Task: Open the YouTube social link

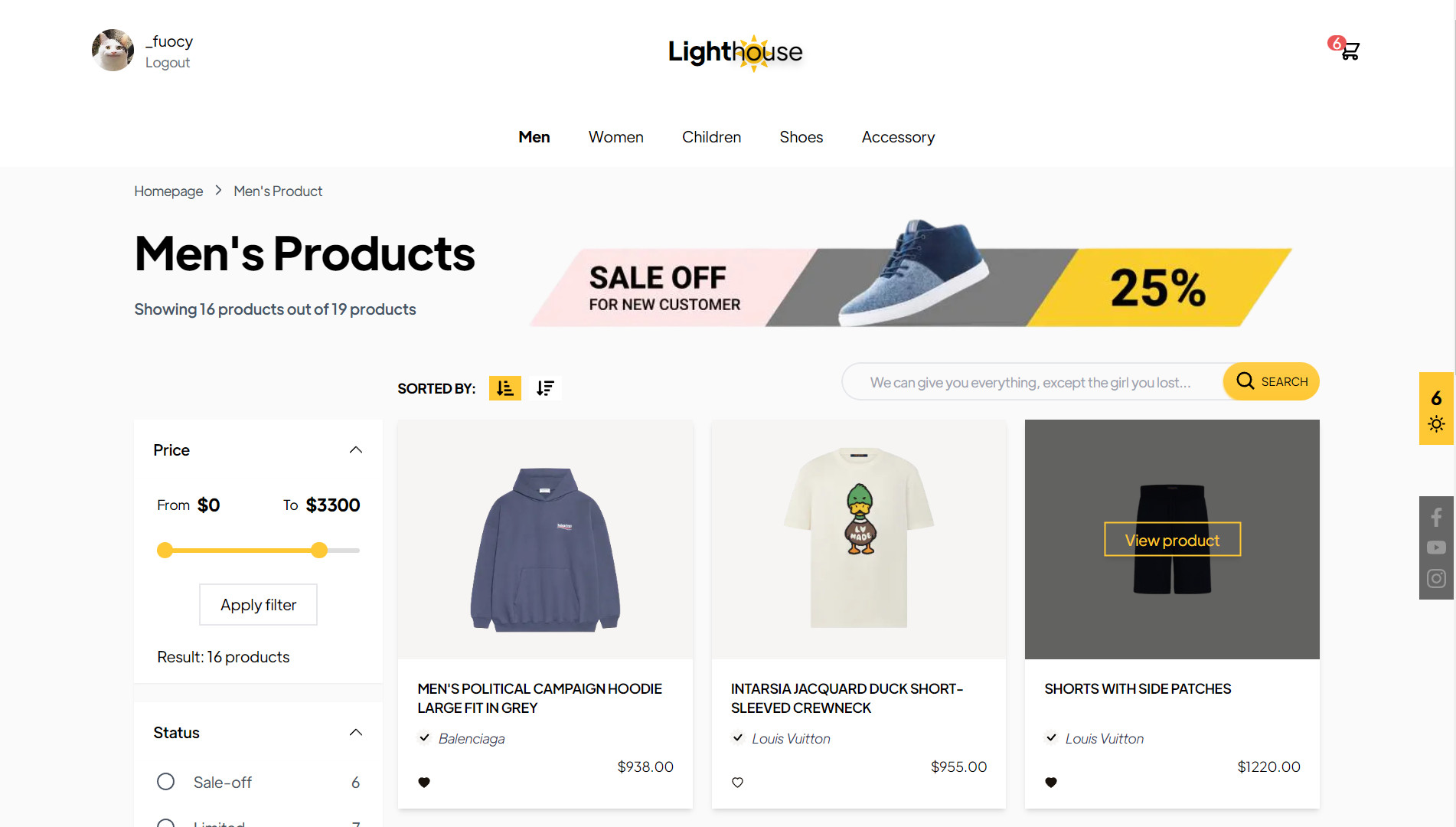Action: coord(1436,548)
